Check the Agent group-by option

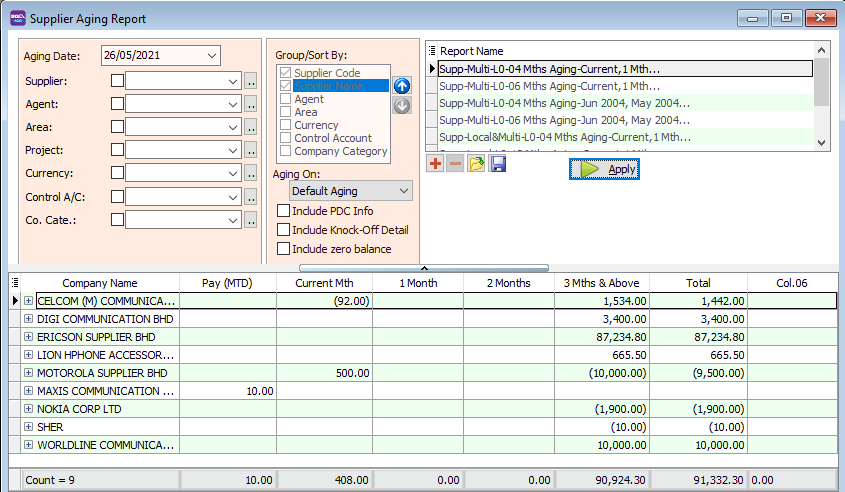[286, 100]
